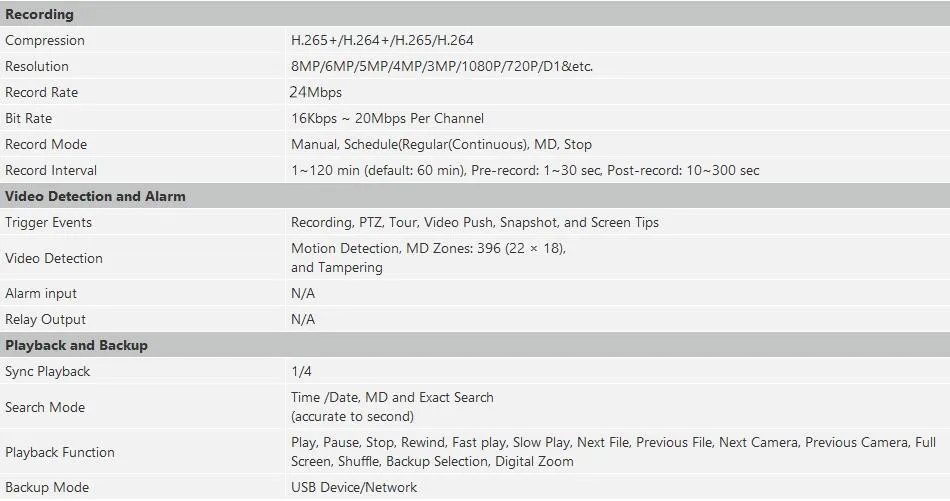This screenshot has height=501, width=950.
Task: Click the Playback Function row label
Action: (x=60, y=453)
